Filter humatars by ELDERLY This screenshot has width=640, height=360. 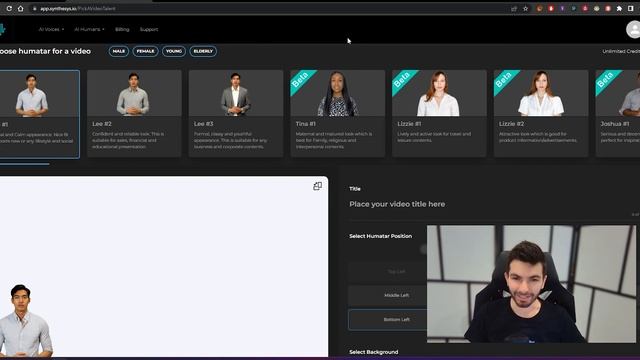pyautogui.click(x=203, y=51)
